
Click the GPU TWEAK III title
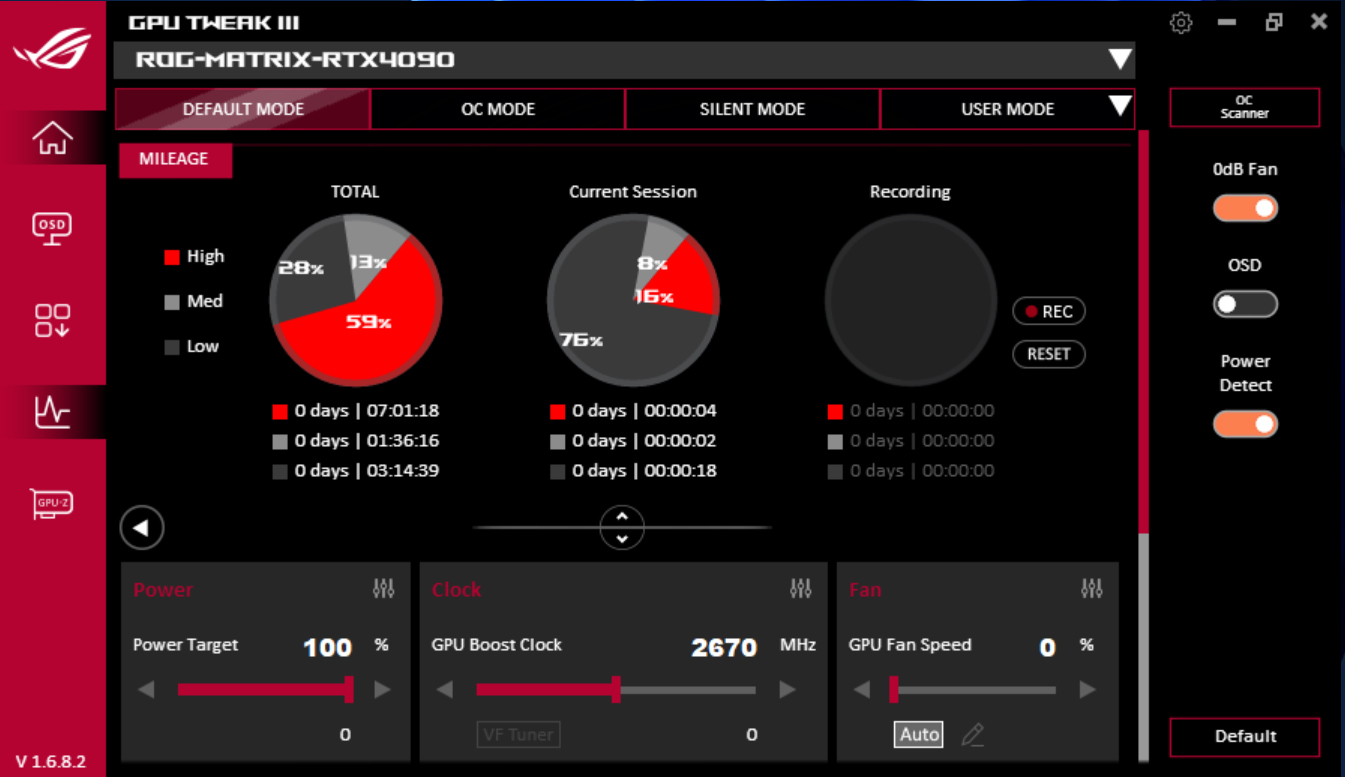pyautogui.click(x=214, y=22)
